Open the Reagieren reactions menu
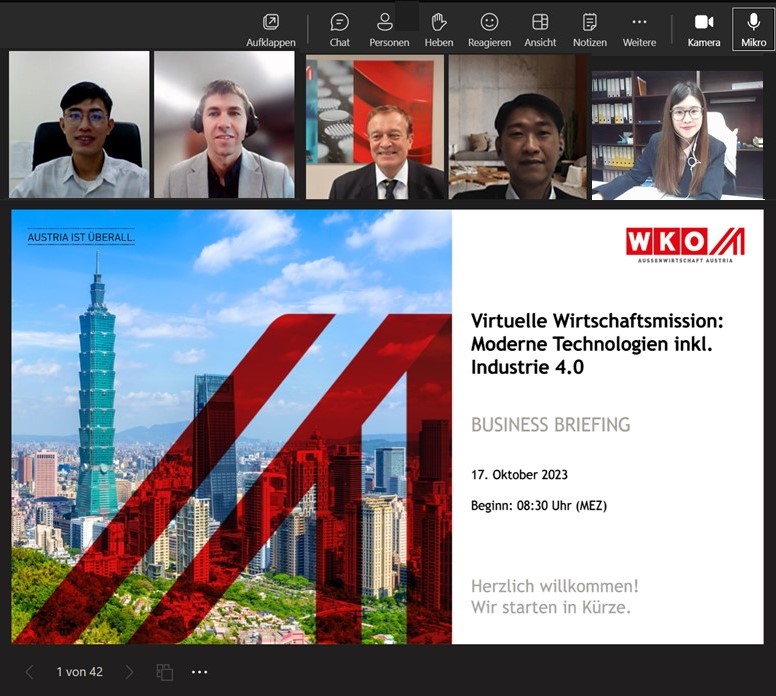 point(489,30)
